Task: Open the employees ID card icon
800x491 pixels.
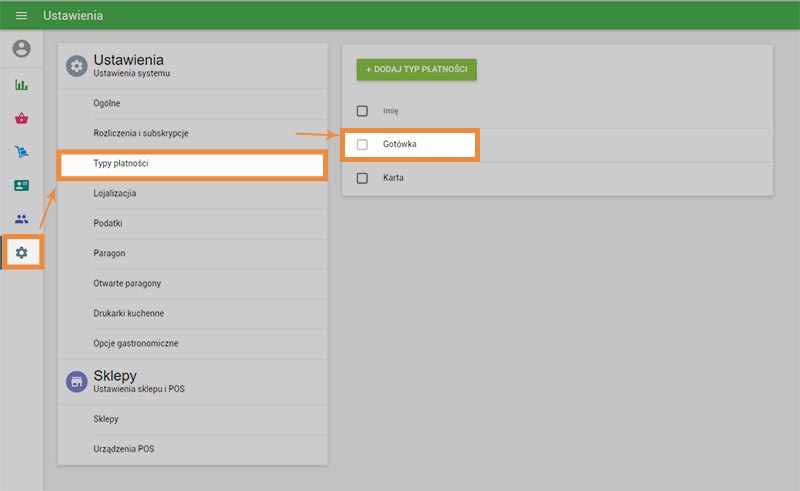Action: tap(21, 186)
